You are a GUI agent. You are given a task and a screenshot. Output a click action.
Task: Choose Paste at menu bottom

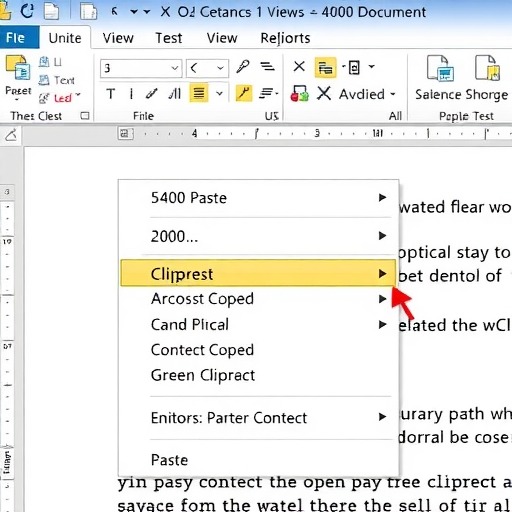[x=258, y=460]
